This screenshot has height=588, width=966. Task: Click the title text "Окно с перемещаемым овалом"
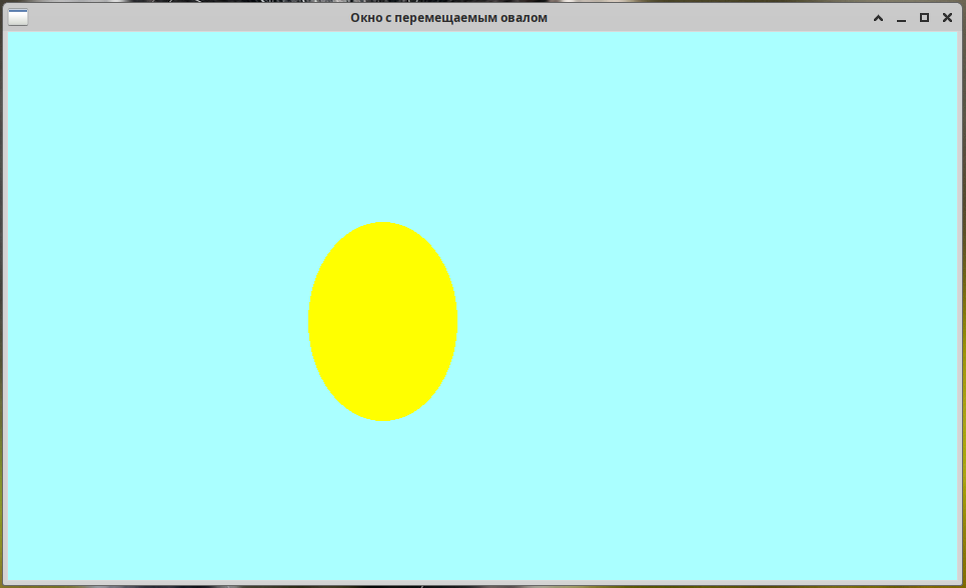(448, 18)
